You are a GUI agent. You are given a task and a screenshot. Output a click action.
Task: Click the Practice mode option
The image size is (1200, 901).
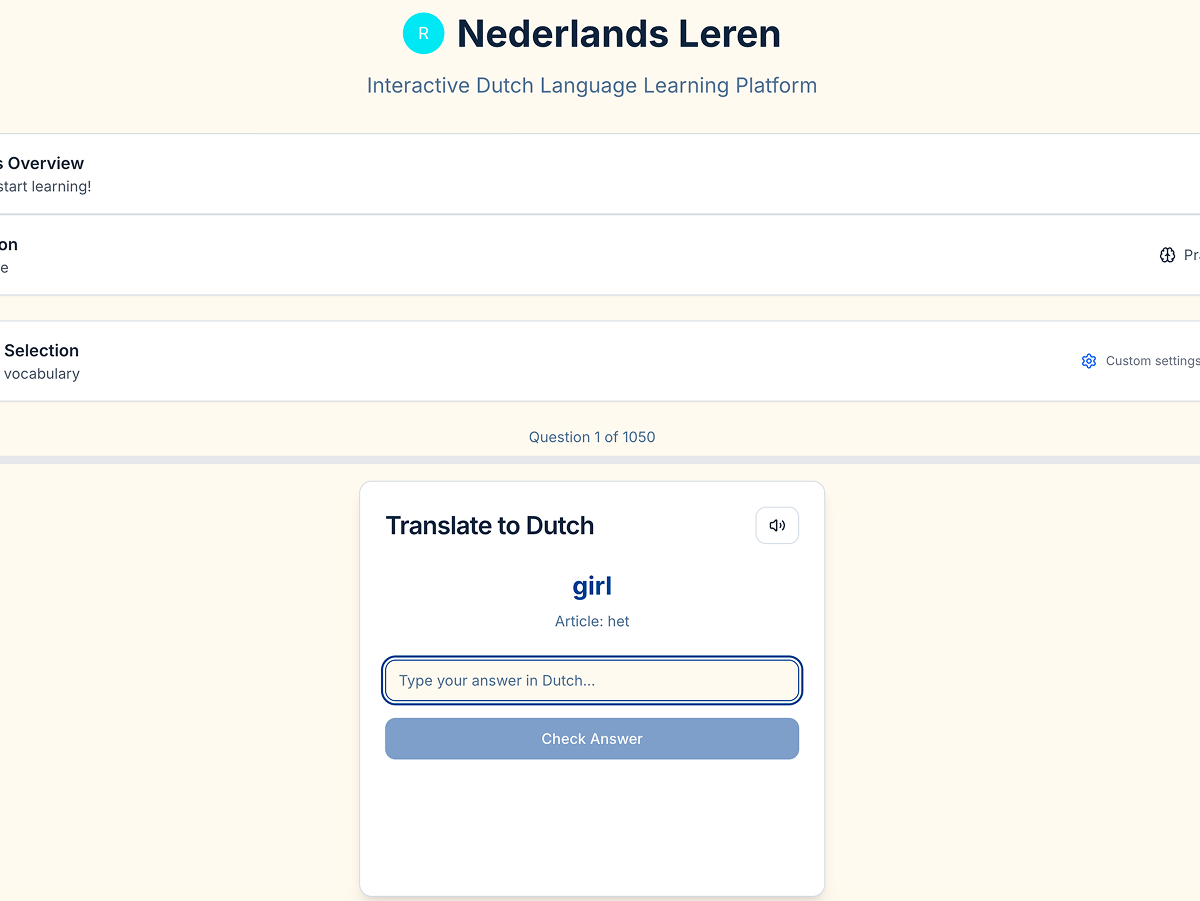(1190, 254)
